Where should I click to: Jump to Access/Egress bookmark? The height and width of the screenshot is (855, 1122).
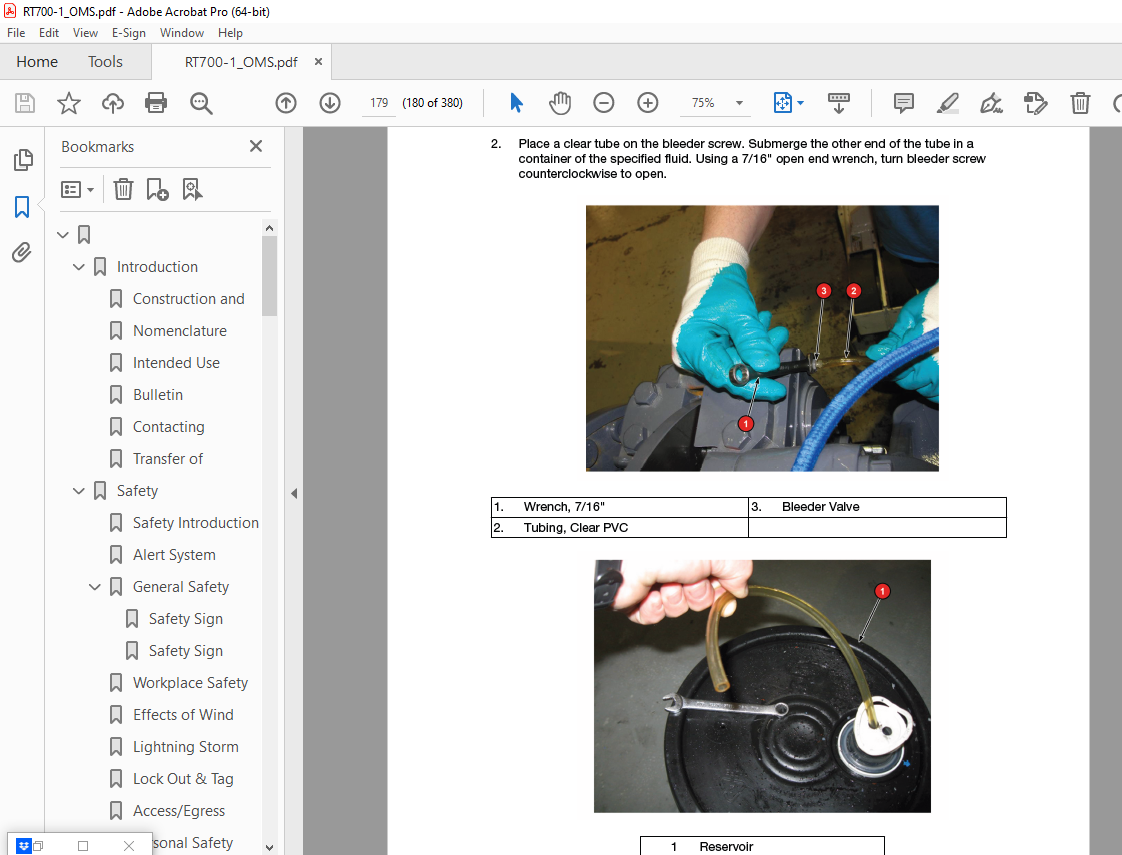pyautogui.click(x=179, y=811)
